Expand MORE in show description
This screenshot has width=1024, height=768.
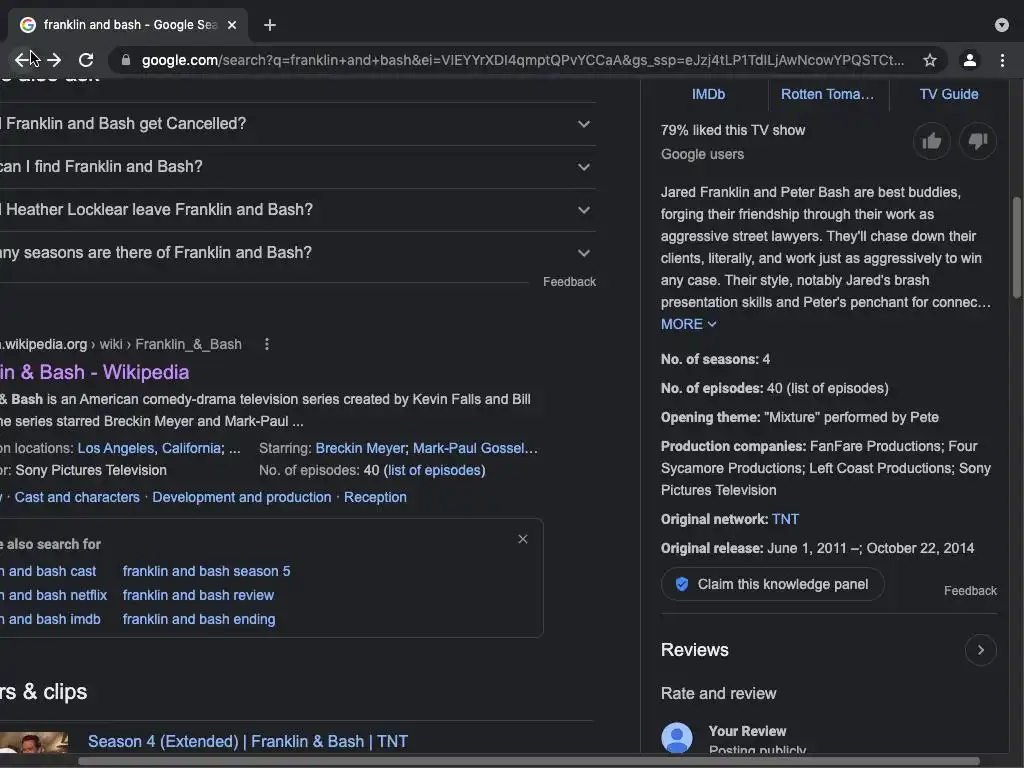pos(688,324)
